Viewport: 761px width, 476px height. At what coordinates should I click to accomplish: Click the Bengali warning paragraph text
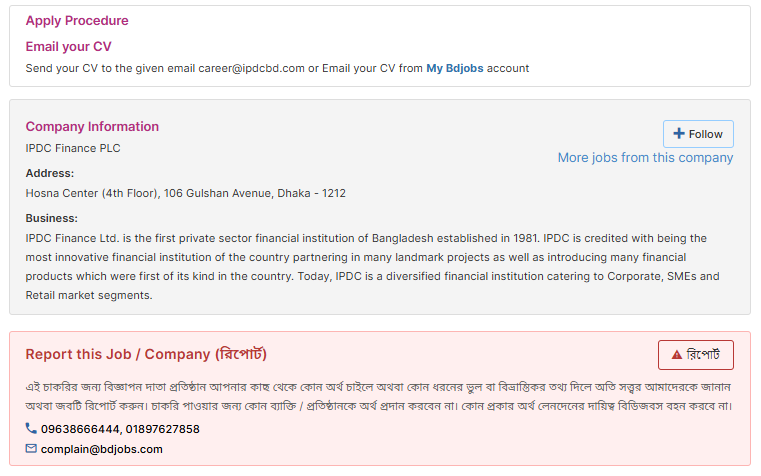(379, 396)
